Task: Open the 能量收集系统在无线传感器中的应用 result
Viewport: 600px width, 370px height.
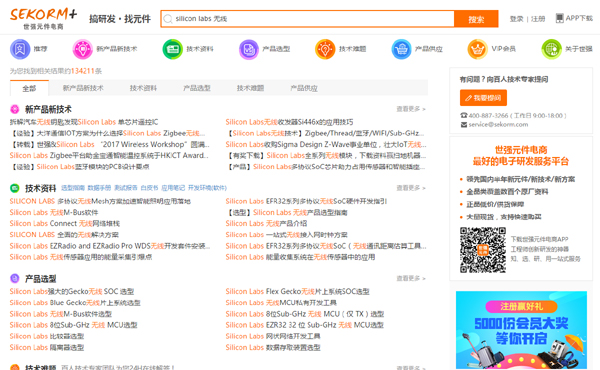Action: (300, 257)
